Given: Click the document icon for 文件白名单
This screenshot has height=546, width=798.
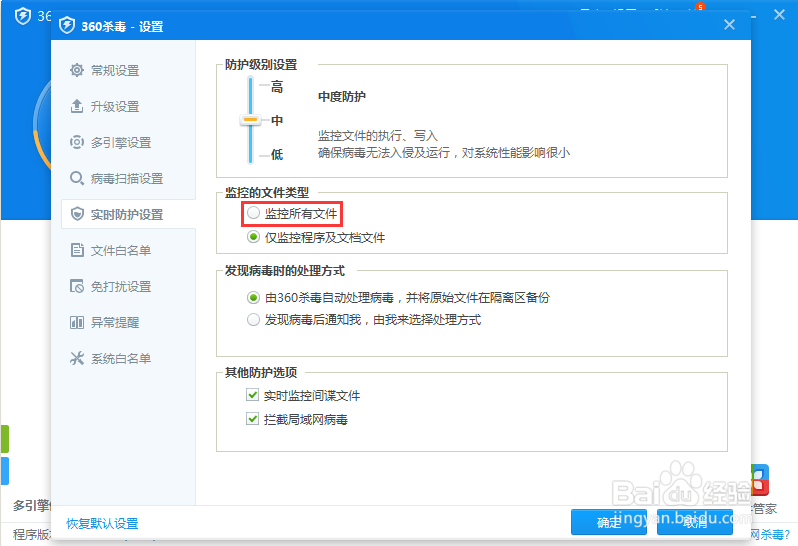Looking at the screenshot, I should tap(77, 250).
